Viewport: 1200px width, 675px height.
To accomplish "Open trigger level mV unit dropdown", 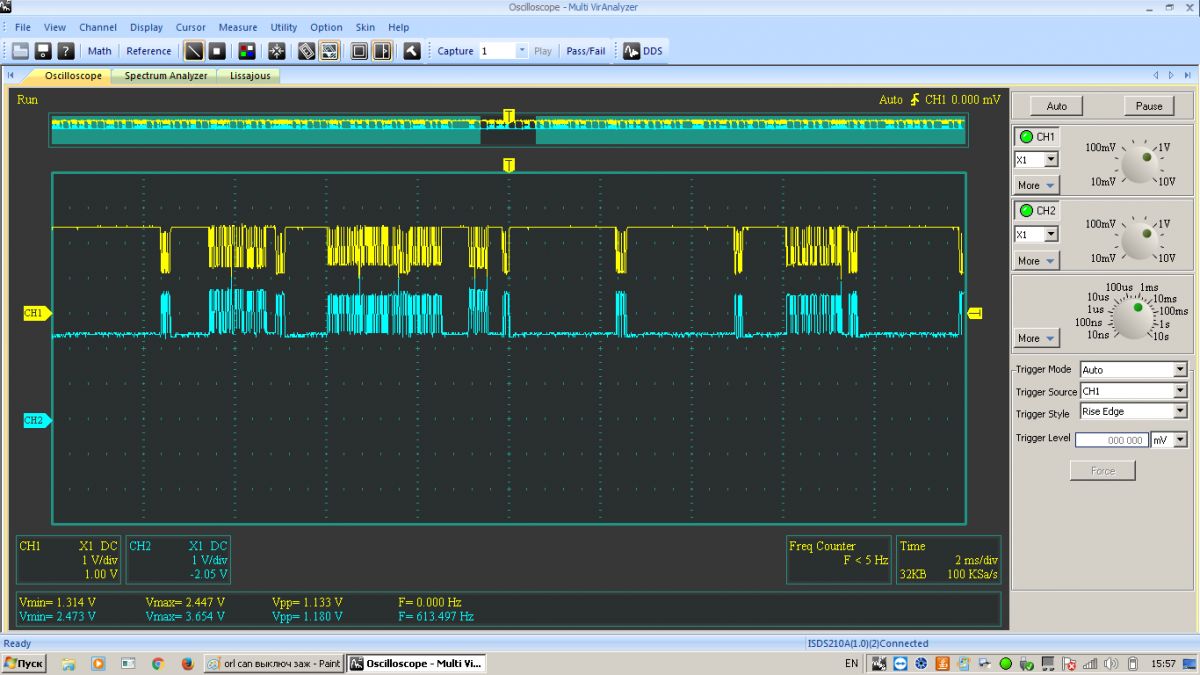I will 1181,440.
